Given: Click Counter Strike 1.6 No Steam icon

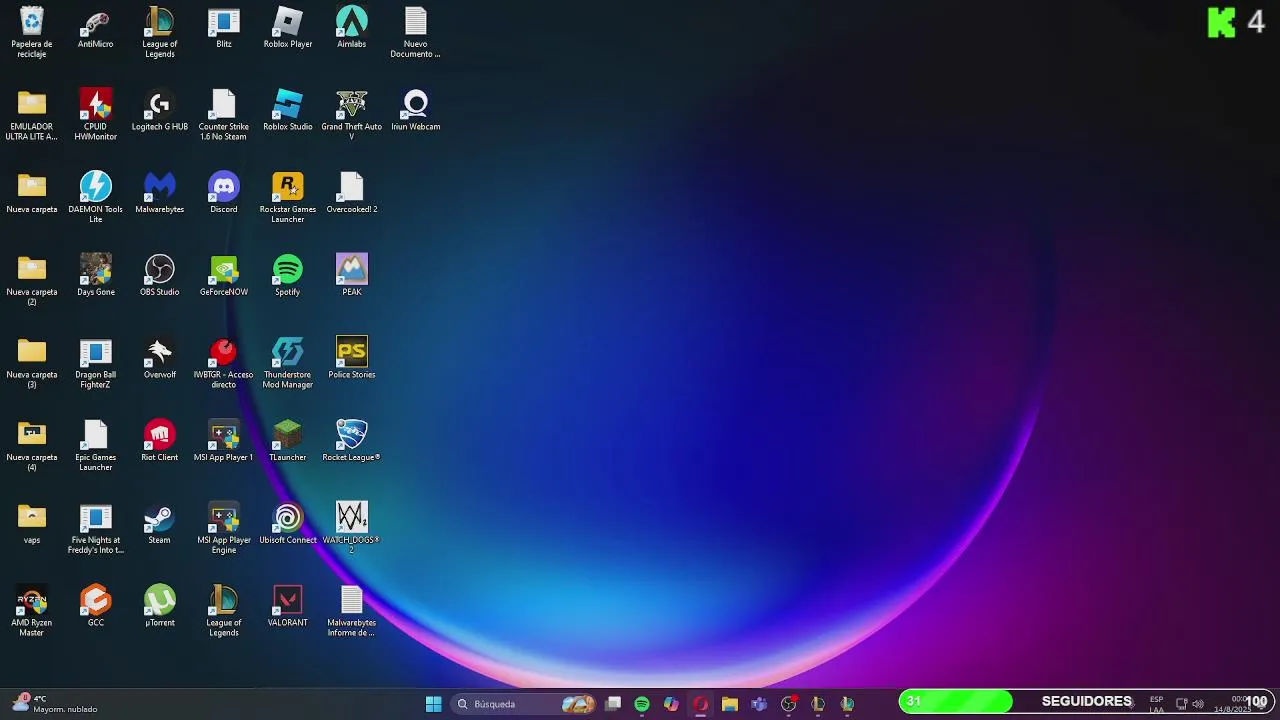Looking at the screenshot, I should (224, 115).
